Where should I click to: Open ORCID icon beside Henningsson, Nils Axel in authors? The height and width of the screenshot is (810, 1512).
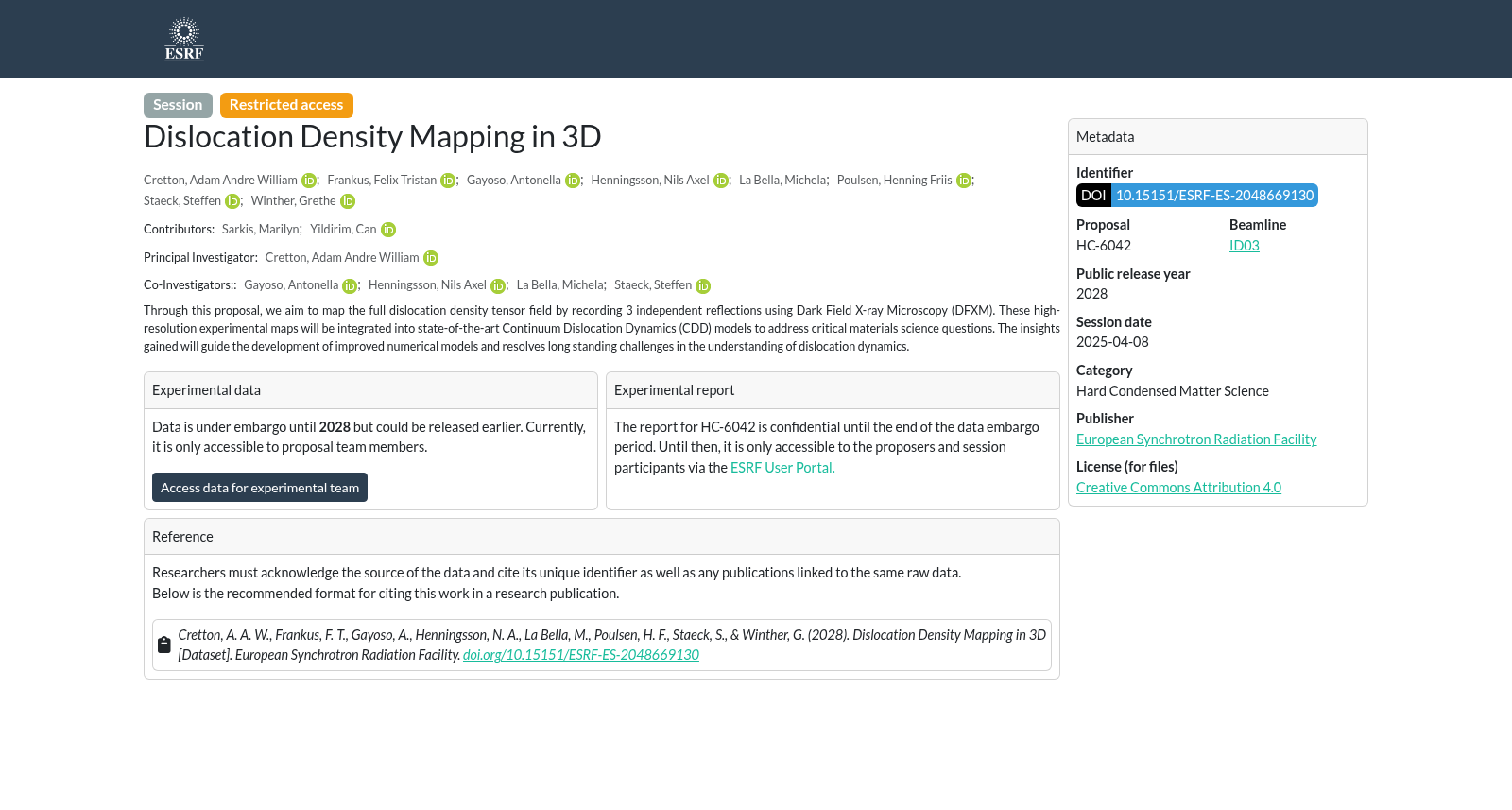721,181
